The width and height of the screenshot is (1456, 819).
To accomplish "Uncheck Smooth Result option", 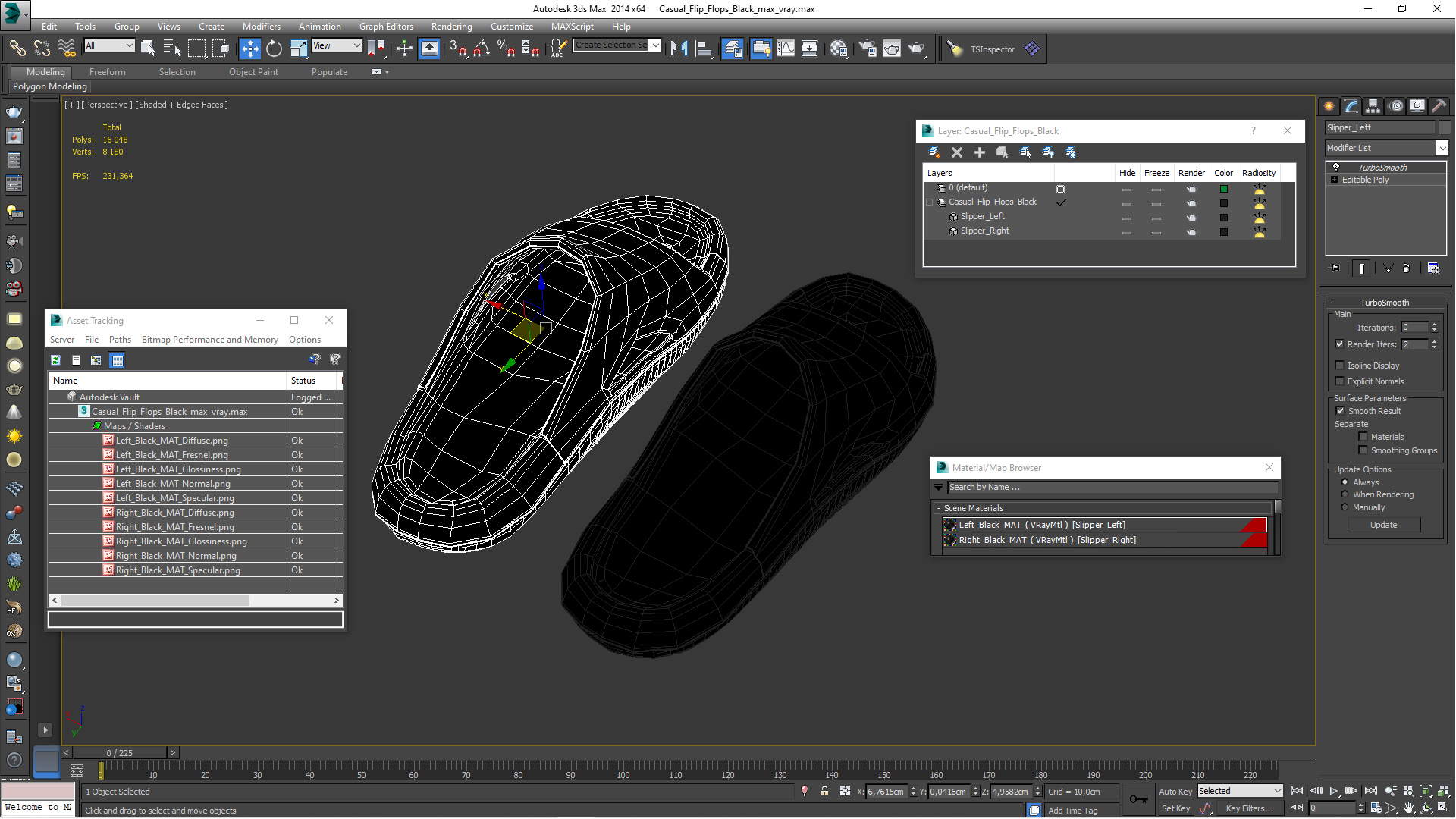I will [x=1340, y=411].
